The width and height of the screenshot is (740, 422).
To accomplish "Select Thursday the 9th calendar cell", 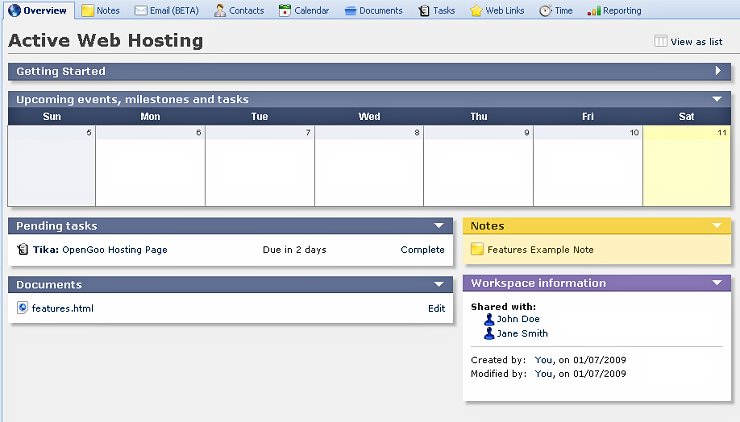I will (479, 166).
